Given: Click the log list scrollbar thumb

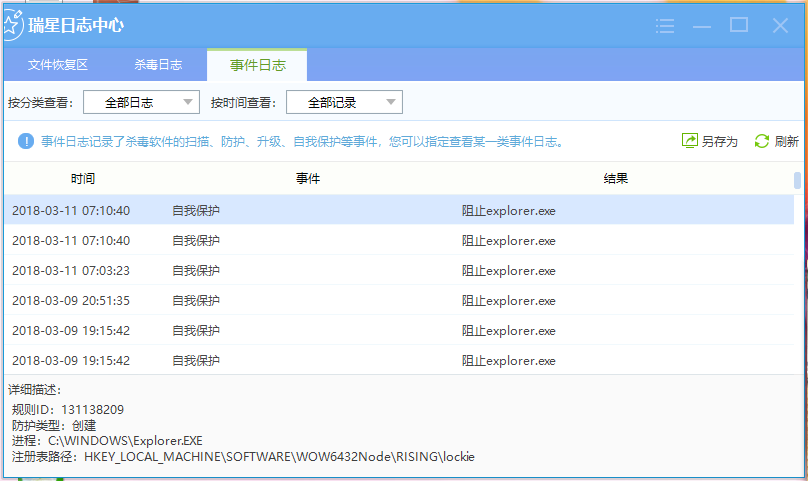Looking at the screenshot, I should coord(797,180).
